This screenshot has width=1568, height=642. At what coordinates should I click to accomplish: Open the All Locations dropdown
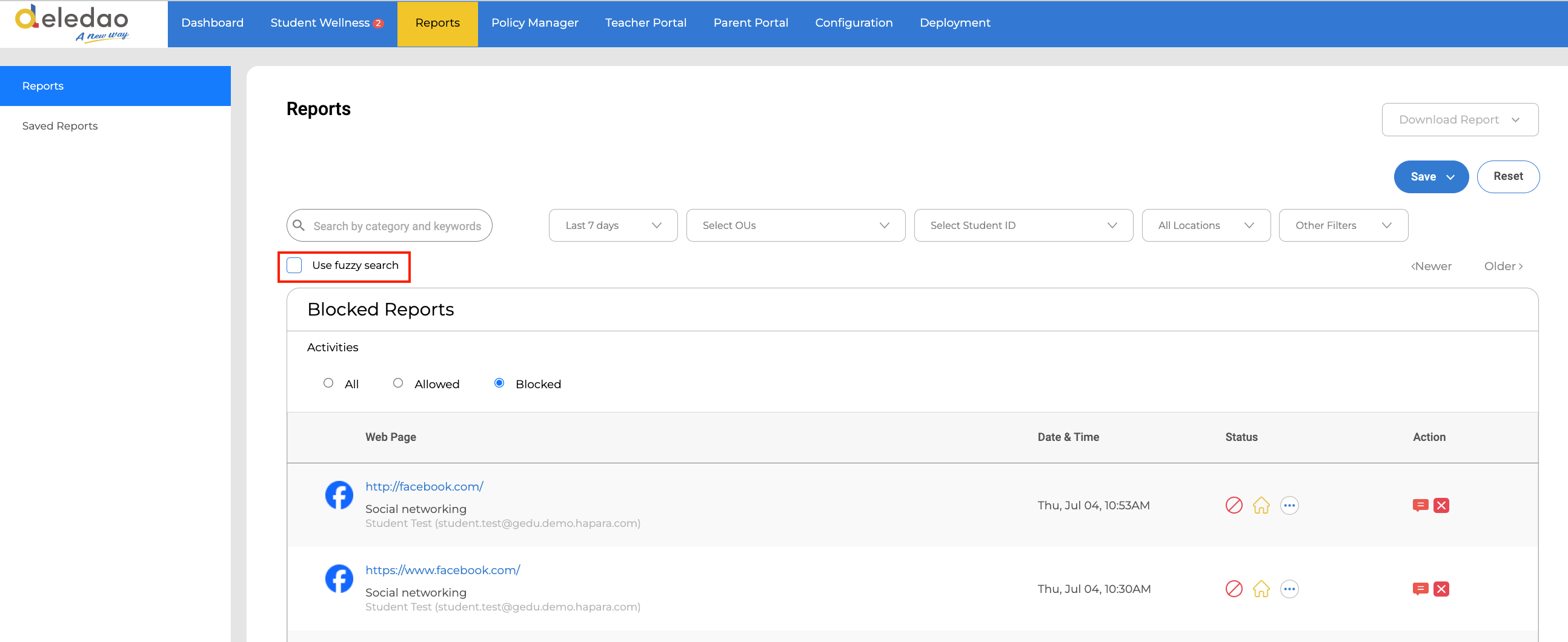pos(1206,225)
